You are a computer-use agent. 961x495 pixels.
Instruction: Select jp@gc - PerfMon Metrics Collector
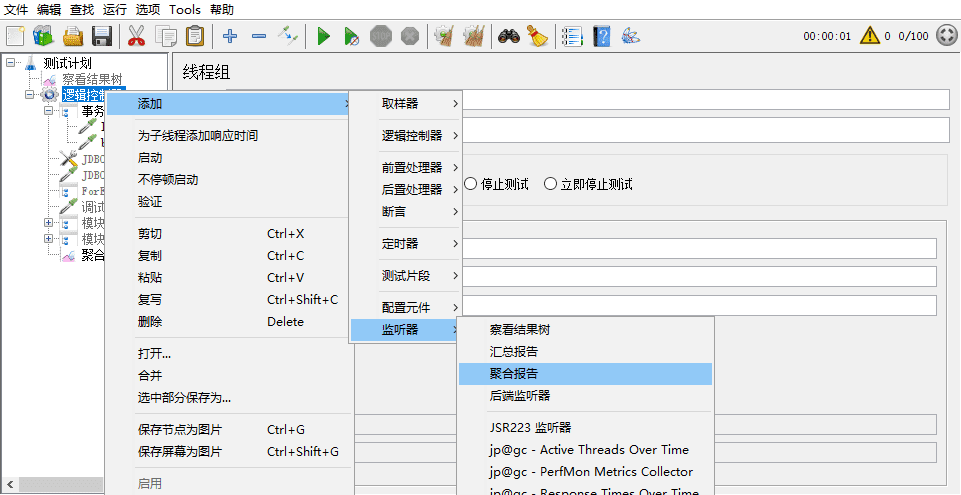[x=585, y=472]
